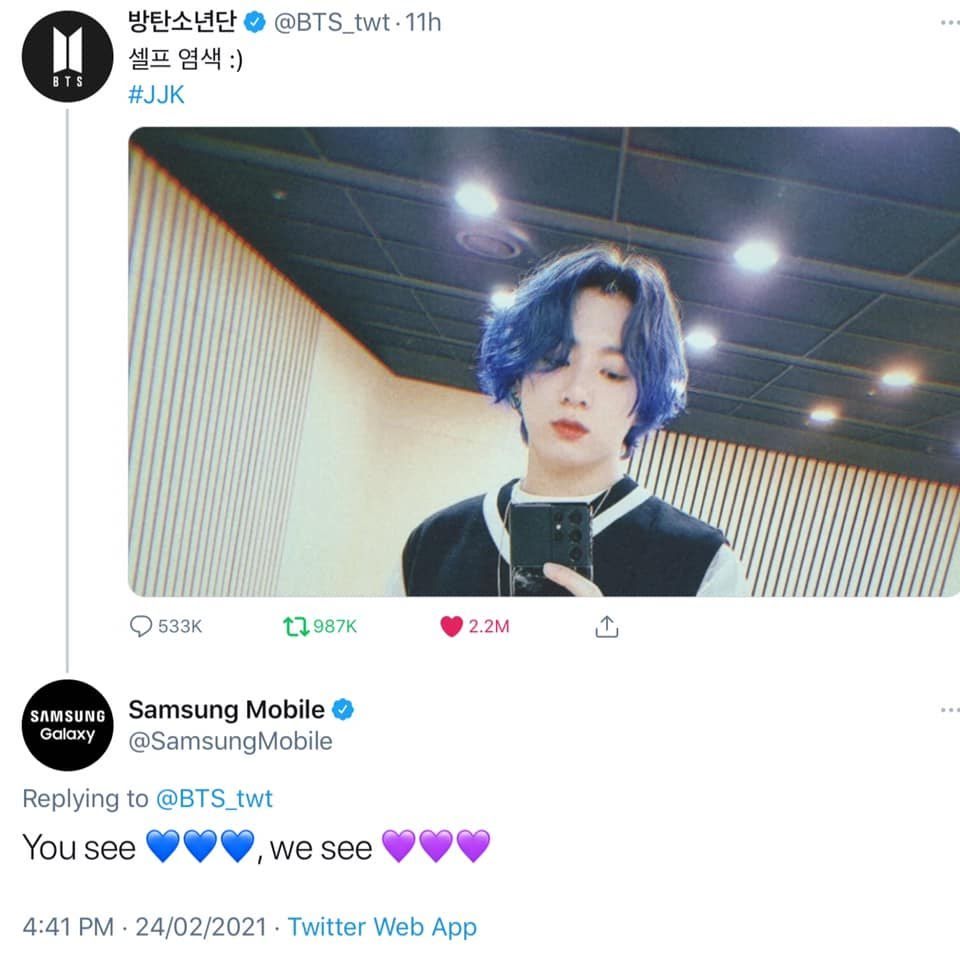Click Samsung Mobile verified badge
This screenshot has width=960, height=960.
click(343, 710)
